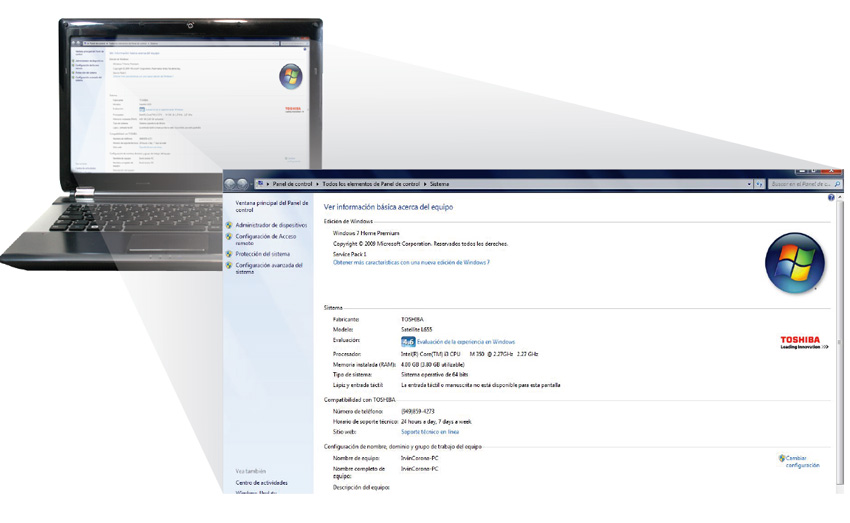The image size is (850, 523).
Task: Click the Copyright 2009 Microsoft Corporation text
Action: [420, 244]
